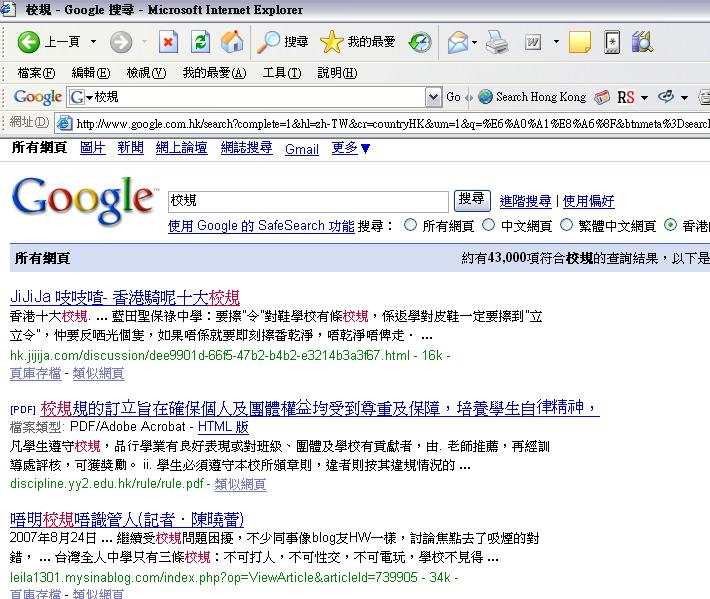This screenshot has width=710, height=599.
Task: Click the greyed Forward arrow button
Action: 121,42
